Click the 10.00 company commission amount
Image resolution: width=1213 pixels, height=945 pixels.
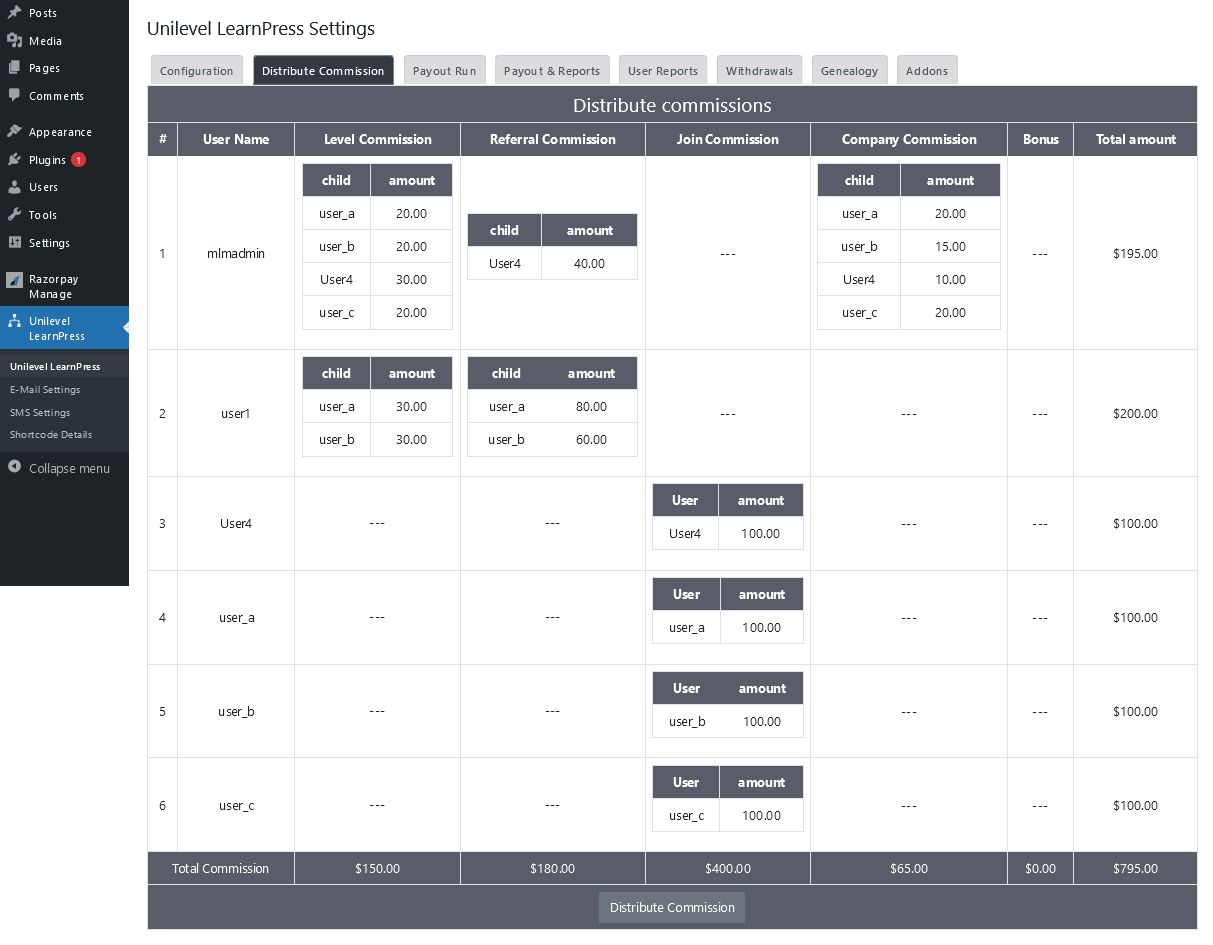pos(950,279)
